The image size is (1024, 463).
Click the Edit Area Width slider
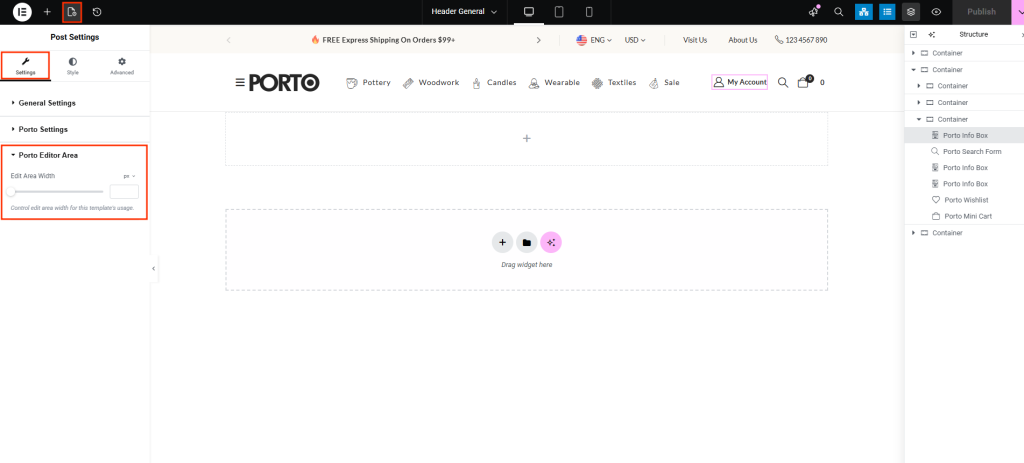click(56, 191)
